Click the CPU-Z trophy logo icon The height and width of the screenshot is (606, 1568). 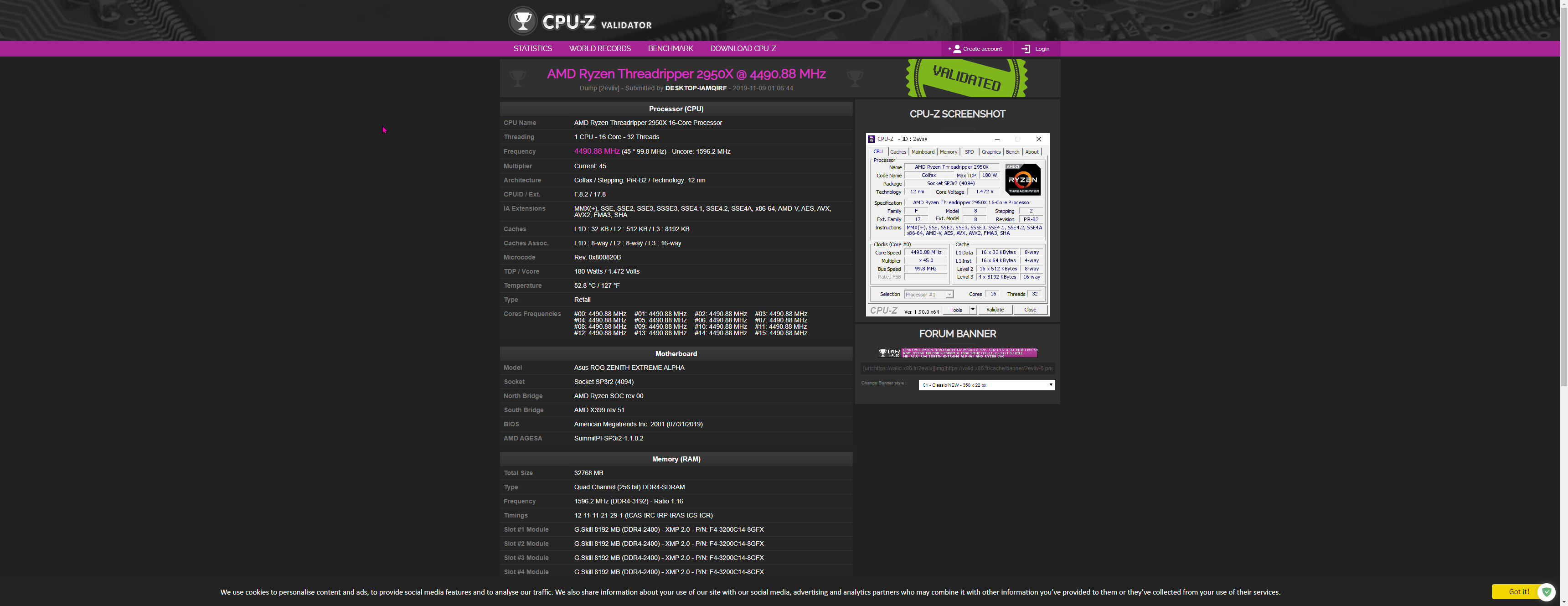[x=522, y=21]
